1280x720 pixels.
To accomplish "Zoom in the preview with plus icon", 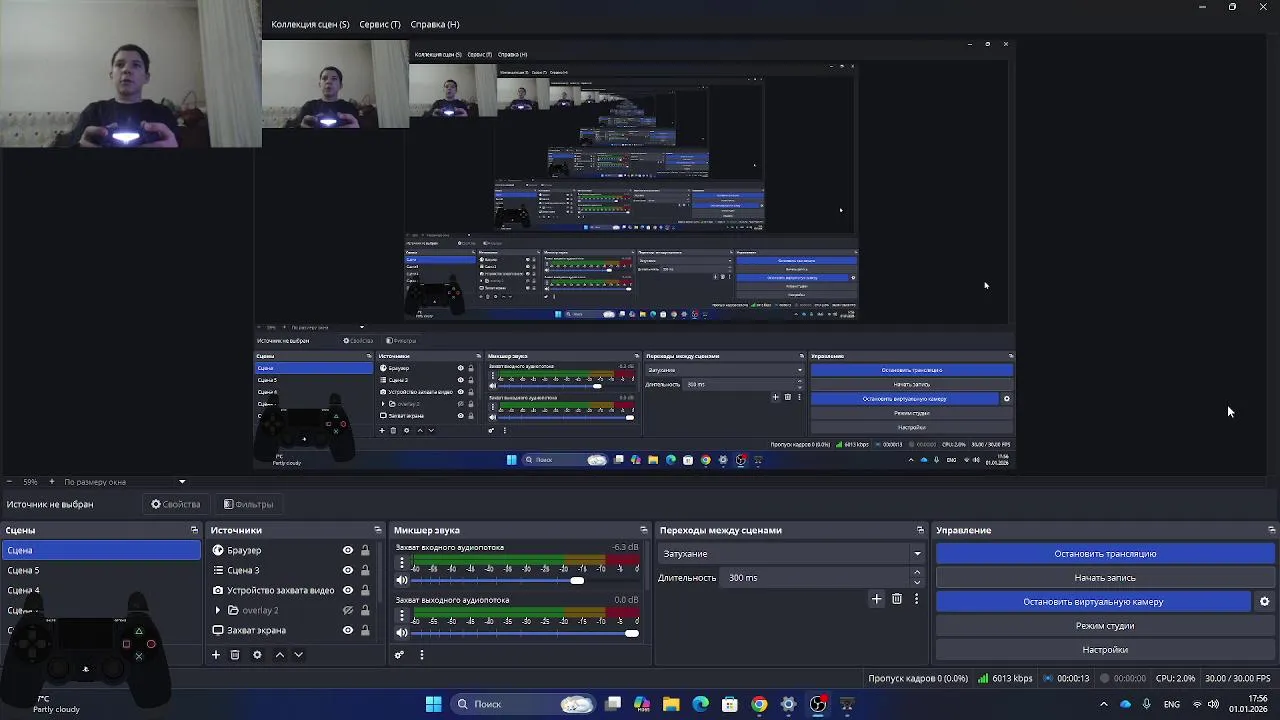I will 51,482.
